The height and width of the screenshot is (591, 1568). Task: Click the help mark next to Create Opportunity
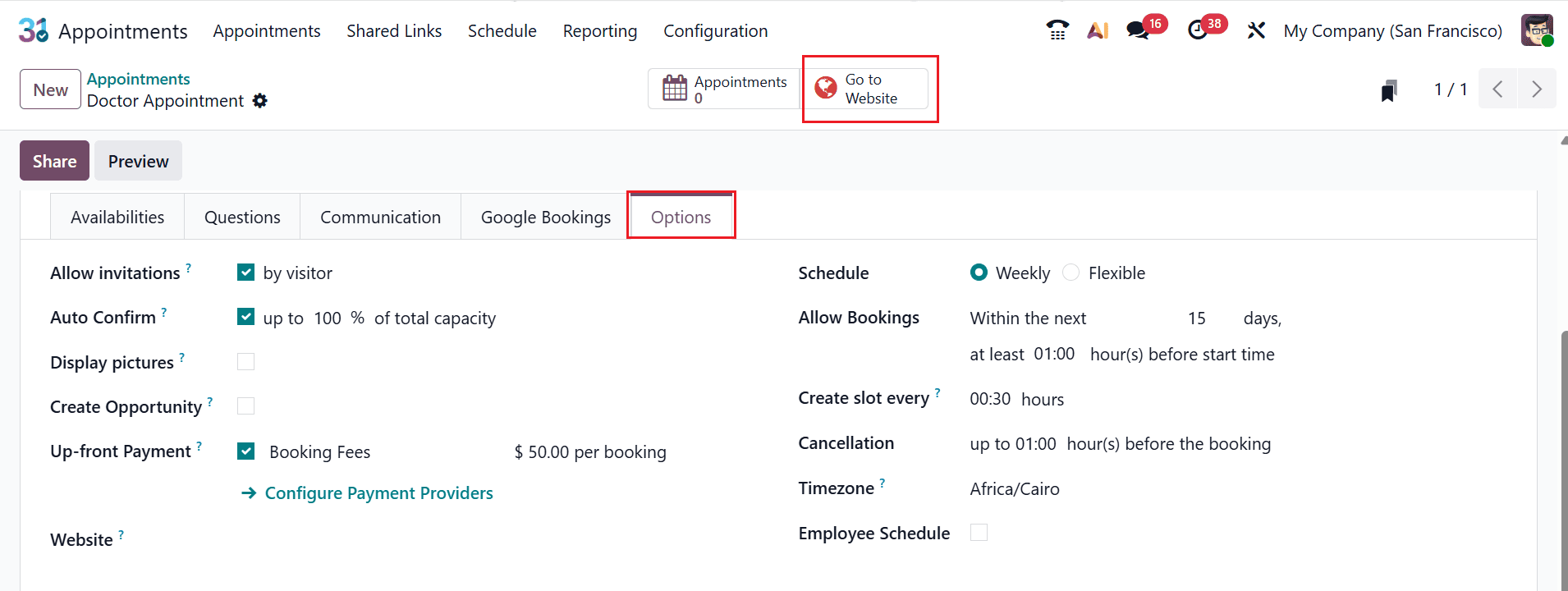pyautogui.click(x=210, y=401)
